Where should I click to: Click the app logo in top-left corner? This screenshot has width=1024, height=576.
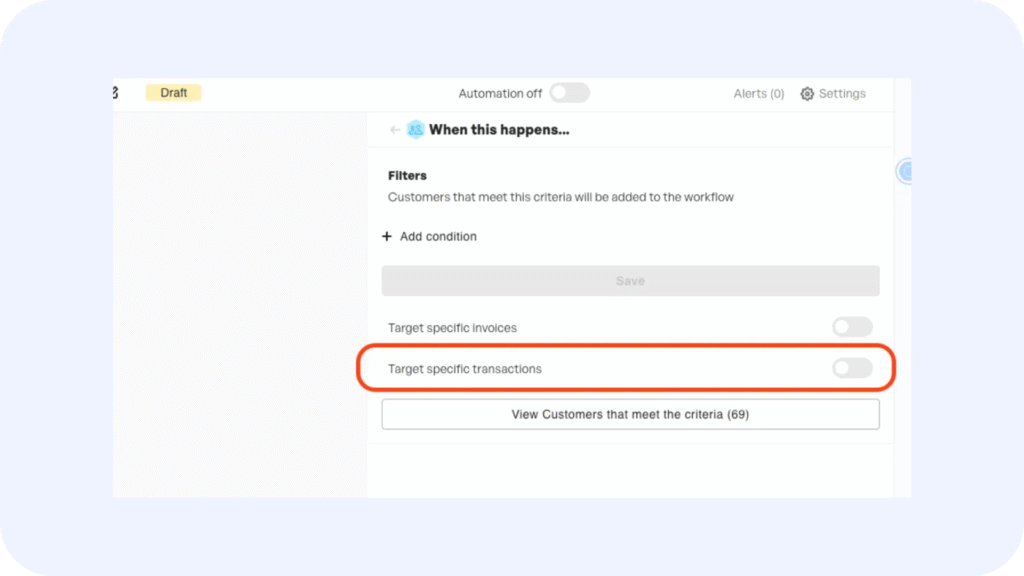115,93
